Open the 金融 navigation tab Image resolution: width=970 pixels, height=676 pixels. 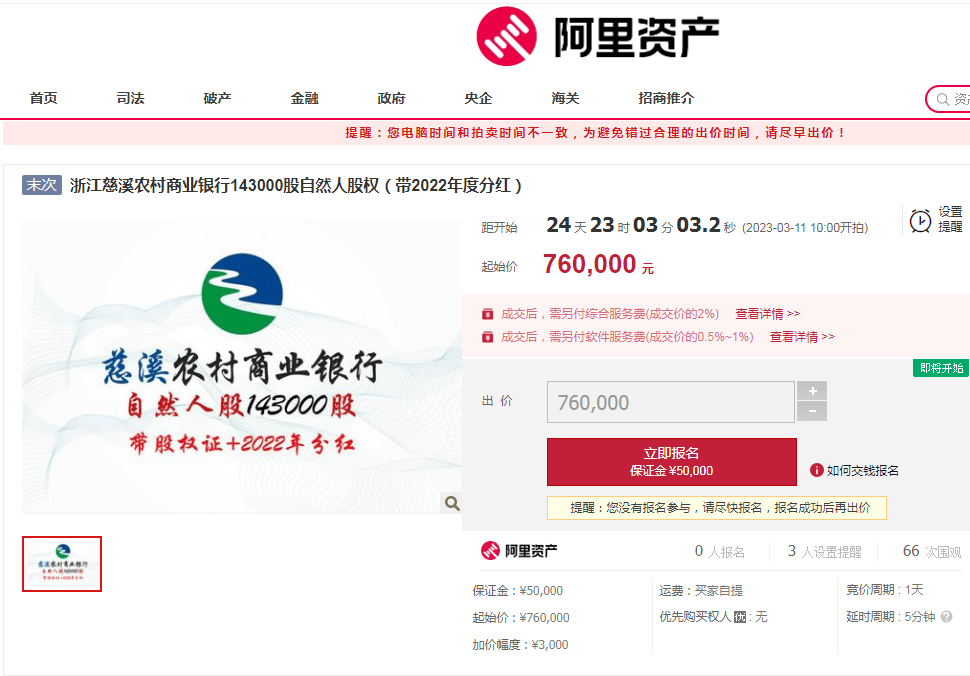pyautogui.click(x=304, y=98)
